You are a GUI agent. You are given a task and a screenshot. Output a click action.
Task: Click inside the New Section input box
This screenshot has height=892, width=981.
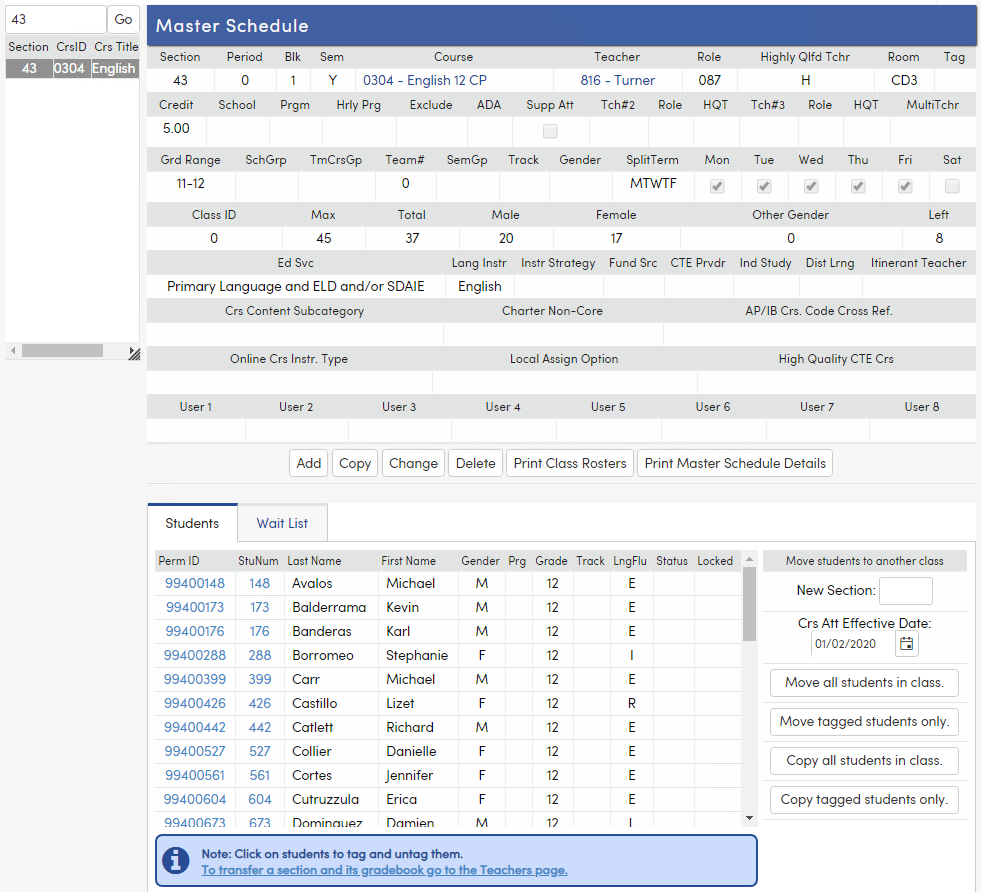[905, 591]
